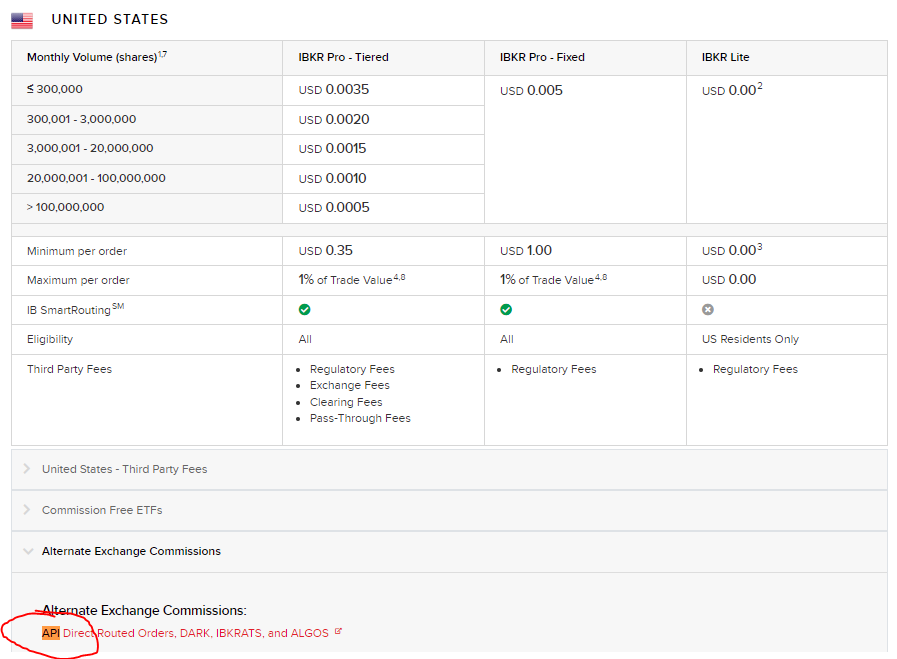The height and width of the screenshot is (659, 897).
Task: Click Eligibility value All under IBKR Pro - Tiered
Action: pyautogui.click(x=305, y=339)
